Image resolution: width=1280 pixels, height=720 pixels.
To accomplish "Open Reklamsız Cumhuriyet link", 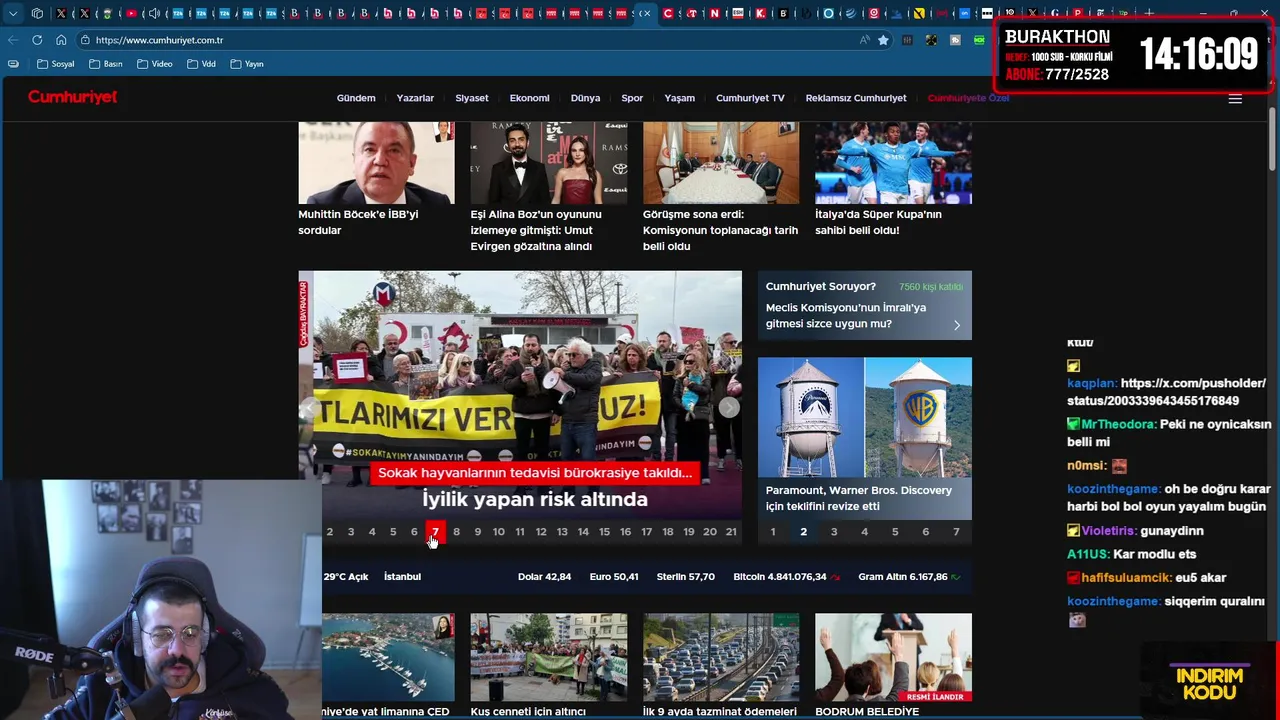I will point(856,98).
